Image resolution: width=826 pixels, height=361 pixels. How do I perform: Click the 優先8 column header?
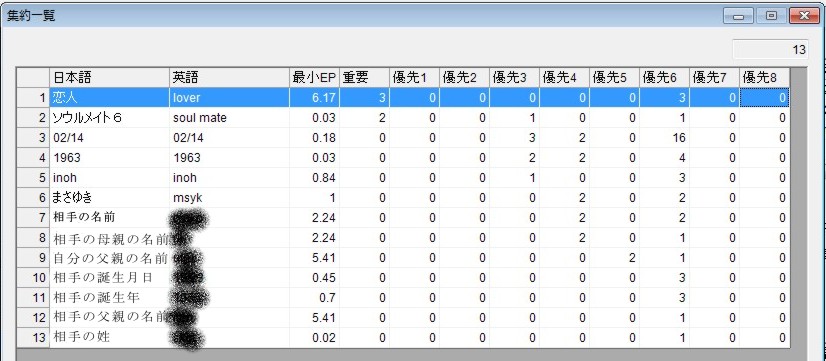[x=764, y=77]
